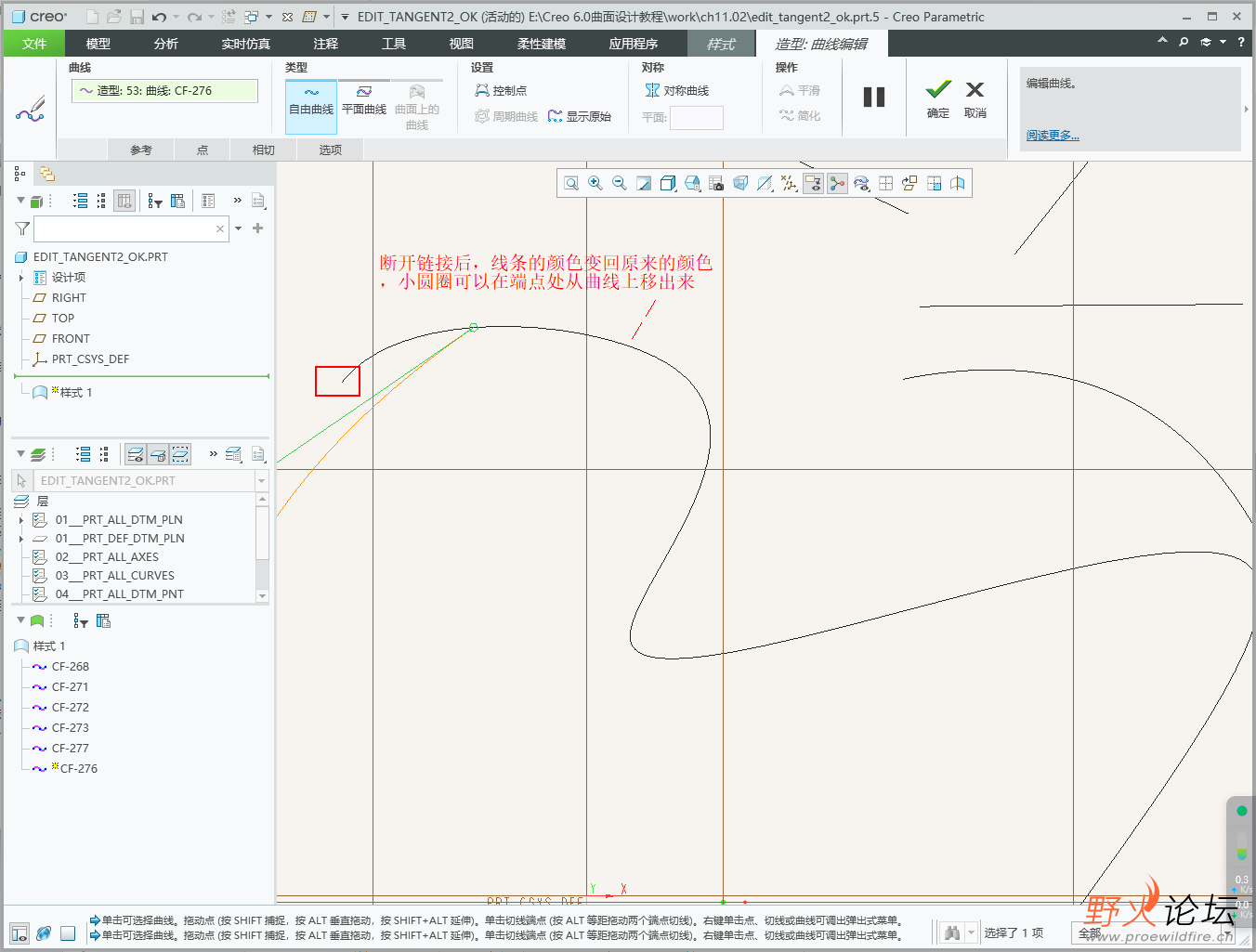Viewport: 1256px width, 952px height.
Task: Click the tree columns display toggle icon
Action: (x=124, y=201)
